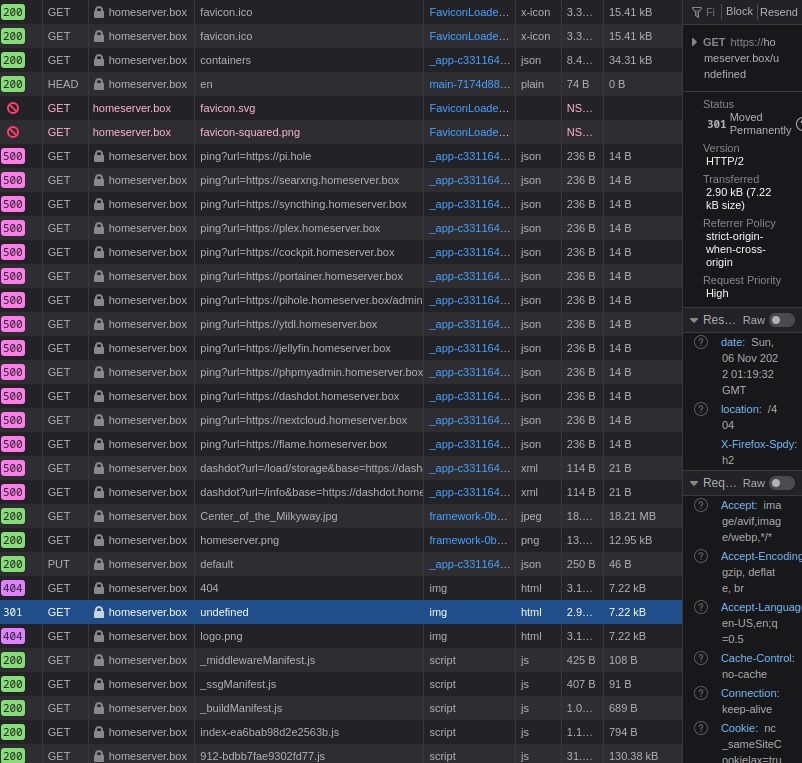Click the question mark beside the Cookie header
Viewport: 802px width, 763px height.
(701, 728)
